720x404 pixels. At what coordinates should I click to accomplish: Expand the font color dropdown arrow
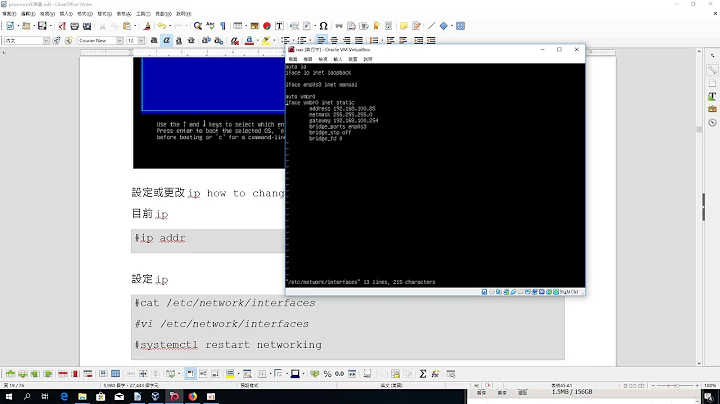(x=257, y=40)
